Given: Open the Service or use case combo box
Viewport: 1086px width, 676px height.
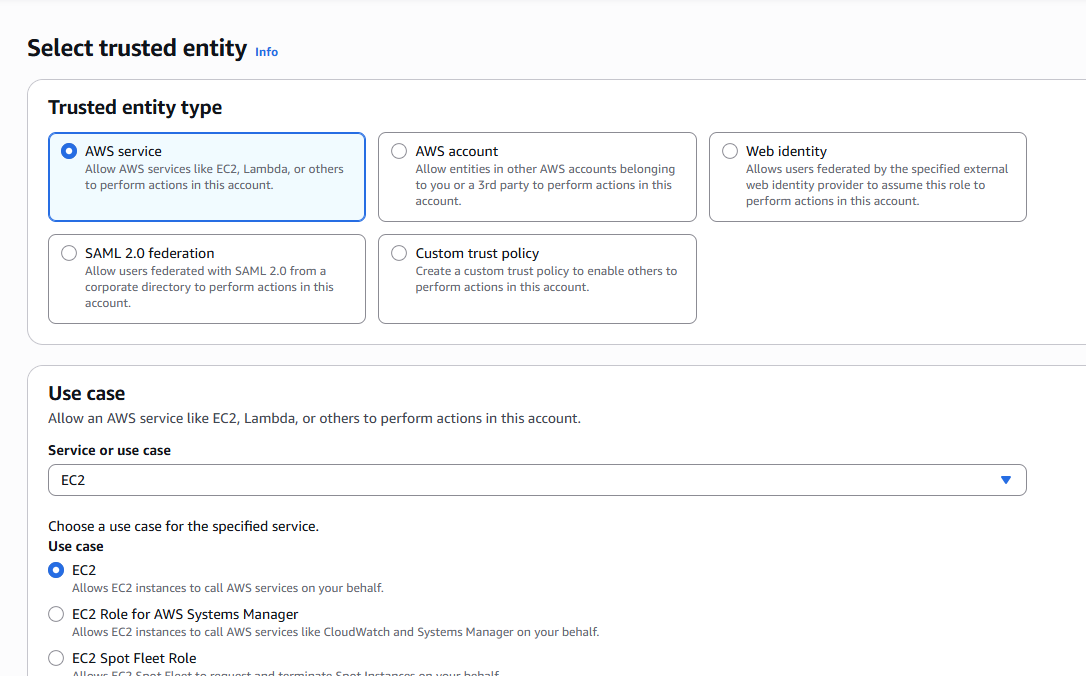Looking at the screenshot, I should point(536,480).
